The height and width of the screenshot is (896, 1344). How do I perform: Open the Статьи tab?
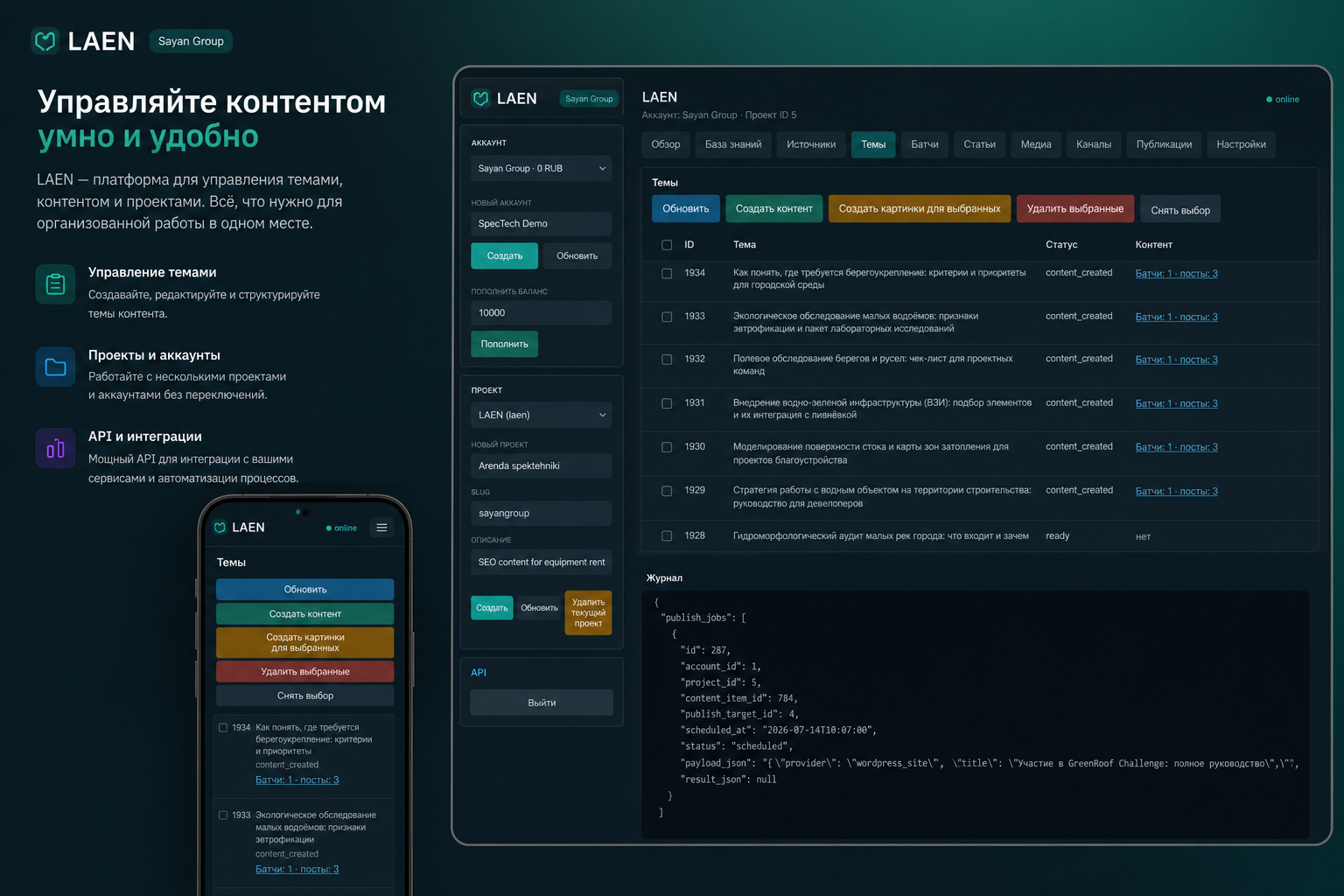point(980,144)
